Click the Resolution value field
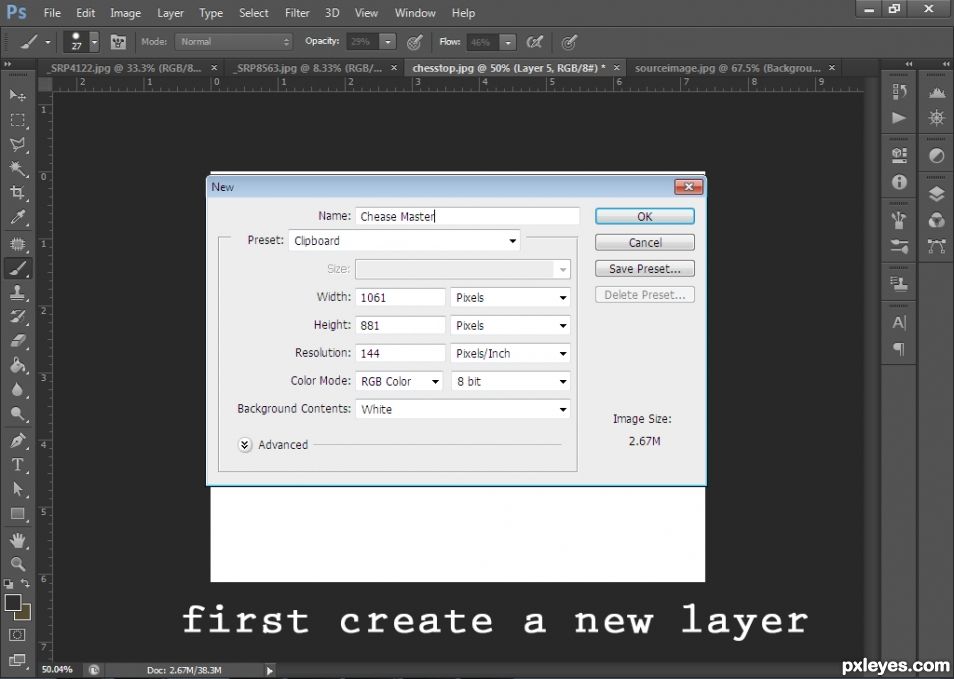This screenshot has width=954, height=679. click(400, 353)
